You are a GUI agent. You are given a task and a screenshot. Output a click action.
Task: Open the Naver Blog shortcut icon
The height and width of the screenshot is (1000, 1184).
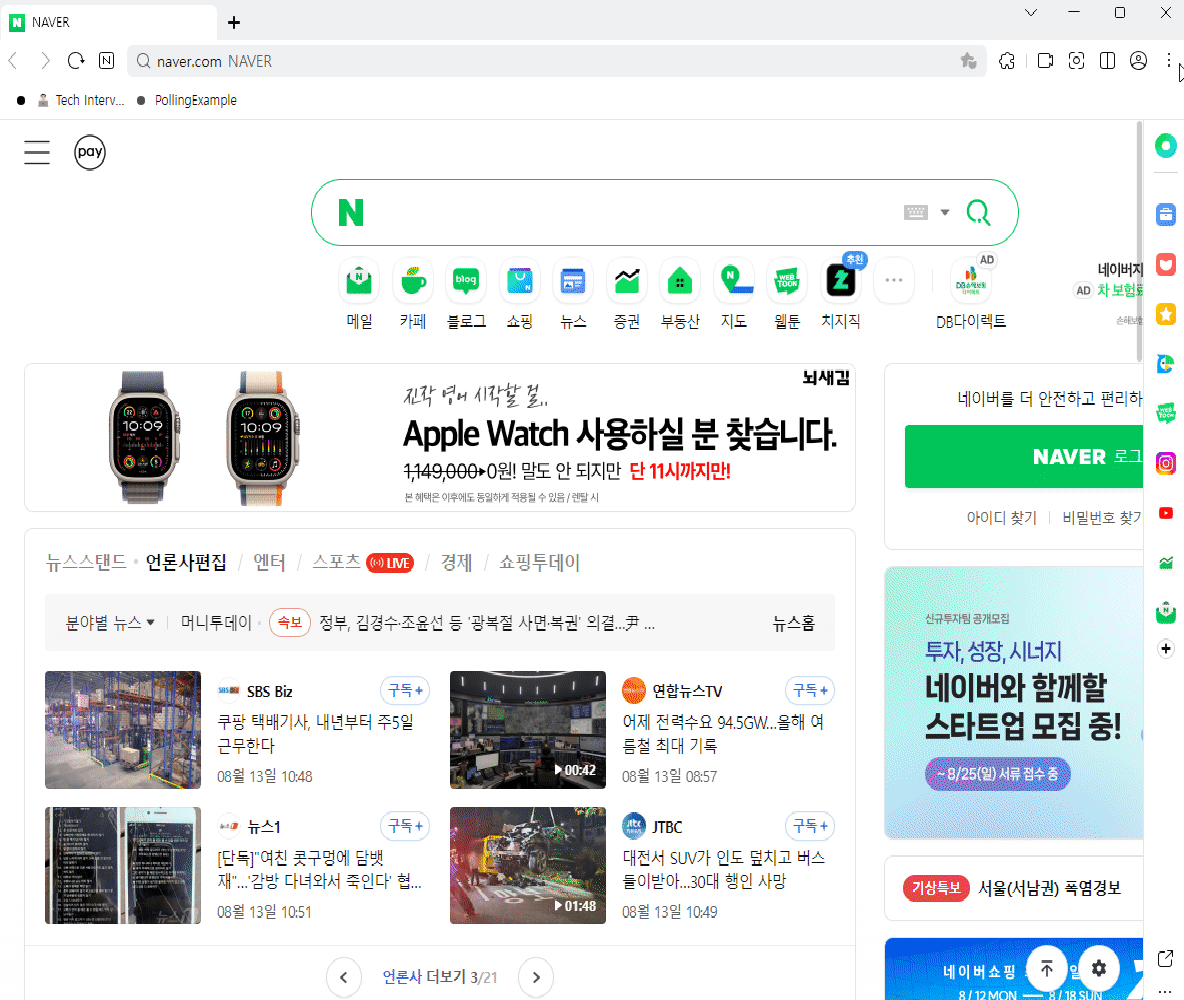click(x=466, y=282)
